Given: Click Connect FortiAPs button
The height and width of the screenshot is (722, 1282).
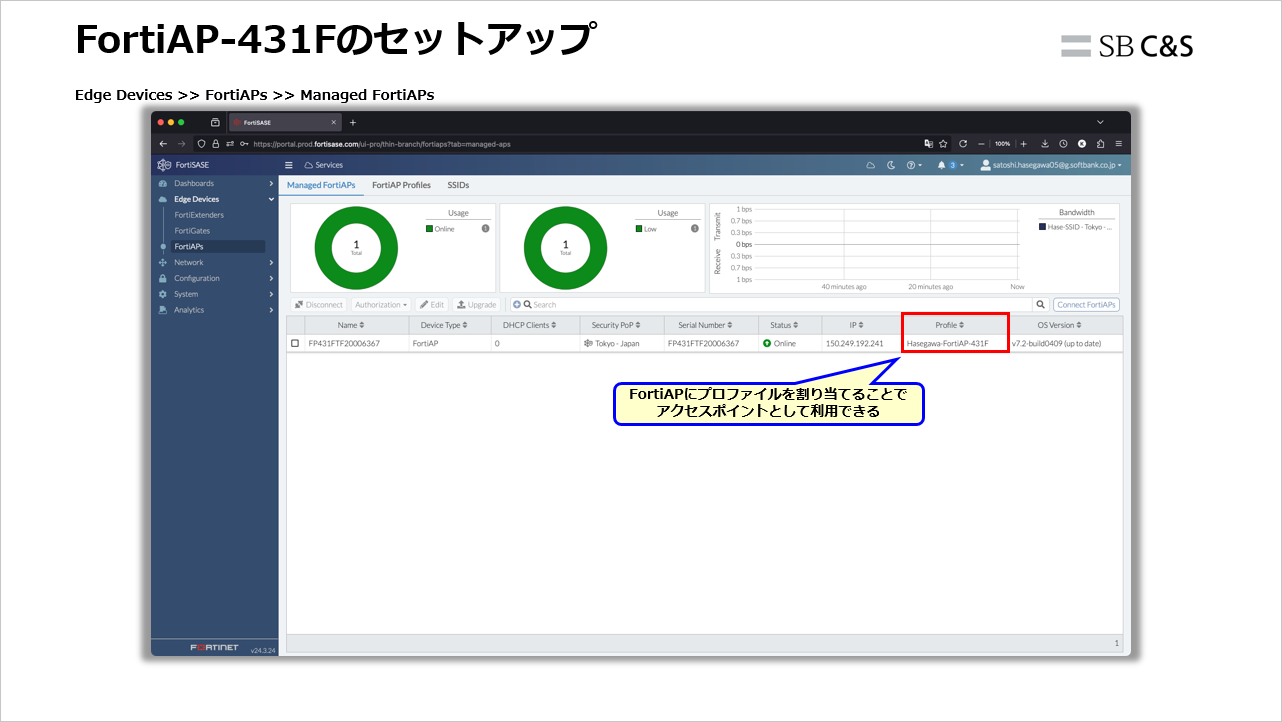Looking at the screenshot, I should click(1087, 305).
